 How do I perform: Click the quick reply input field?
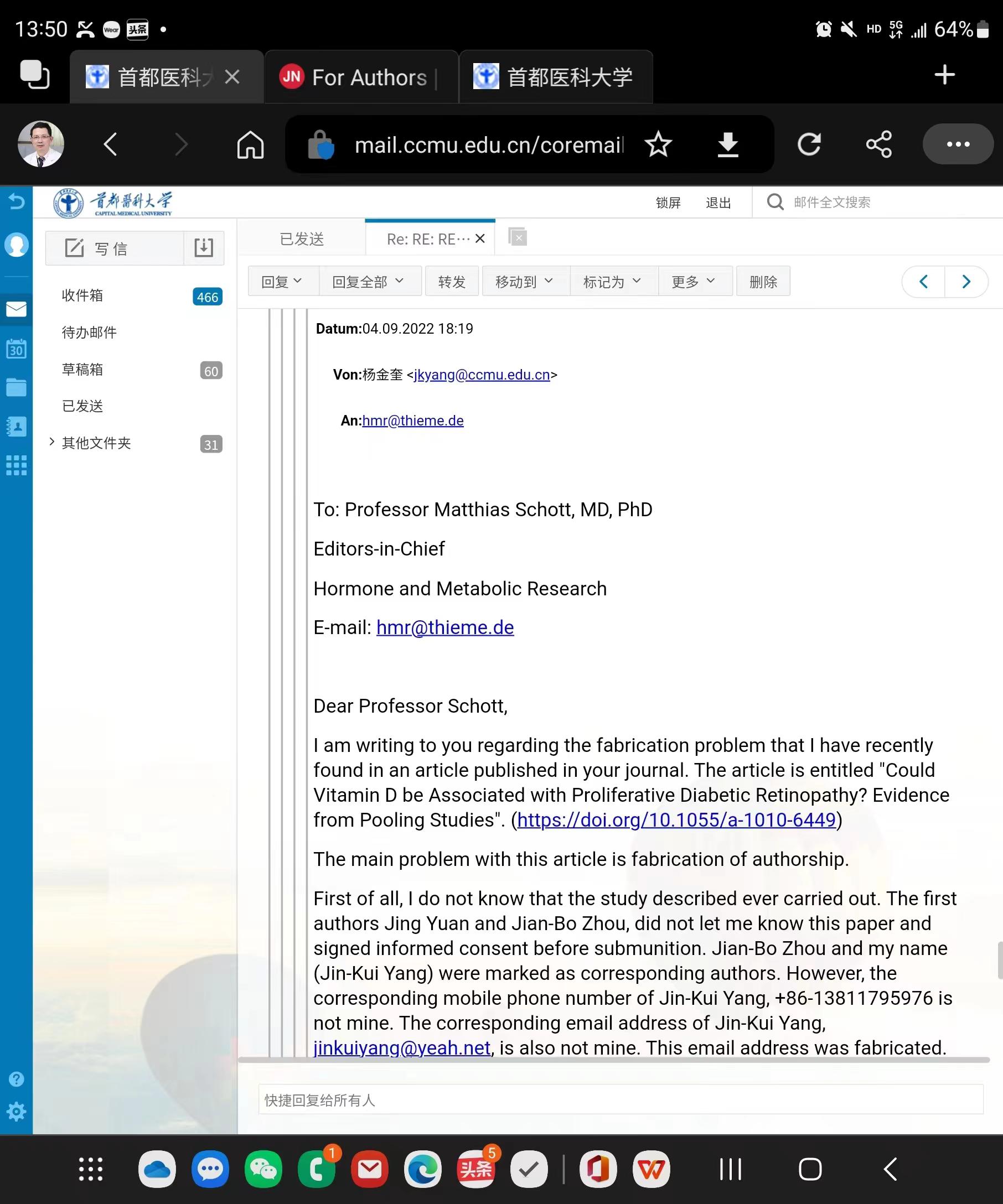tap(621, 1099)
